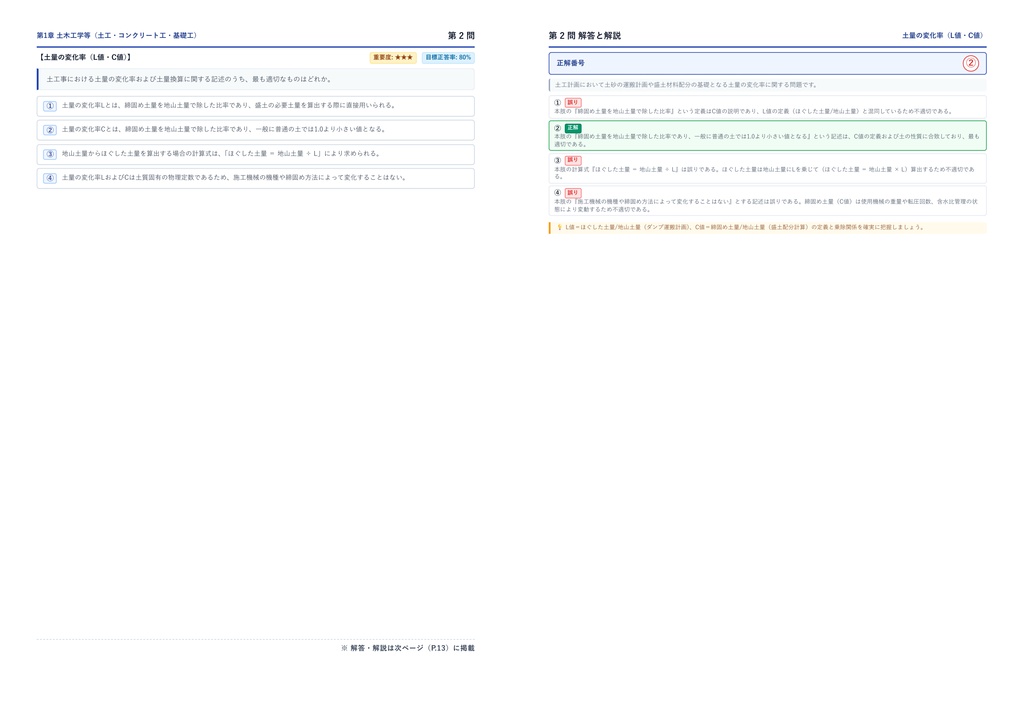Click the bracketed title 【土量の変化率（L値・C値）】

tap(84, 57)
